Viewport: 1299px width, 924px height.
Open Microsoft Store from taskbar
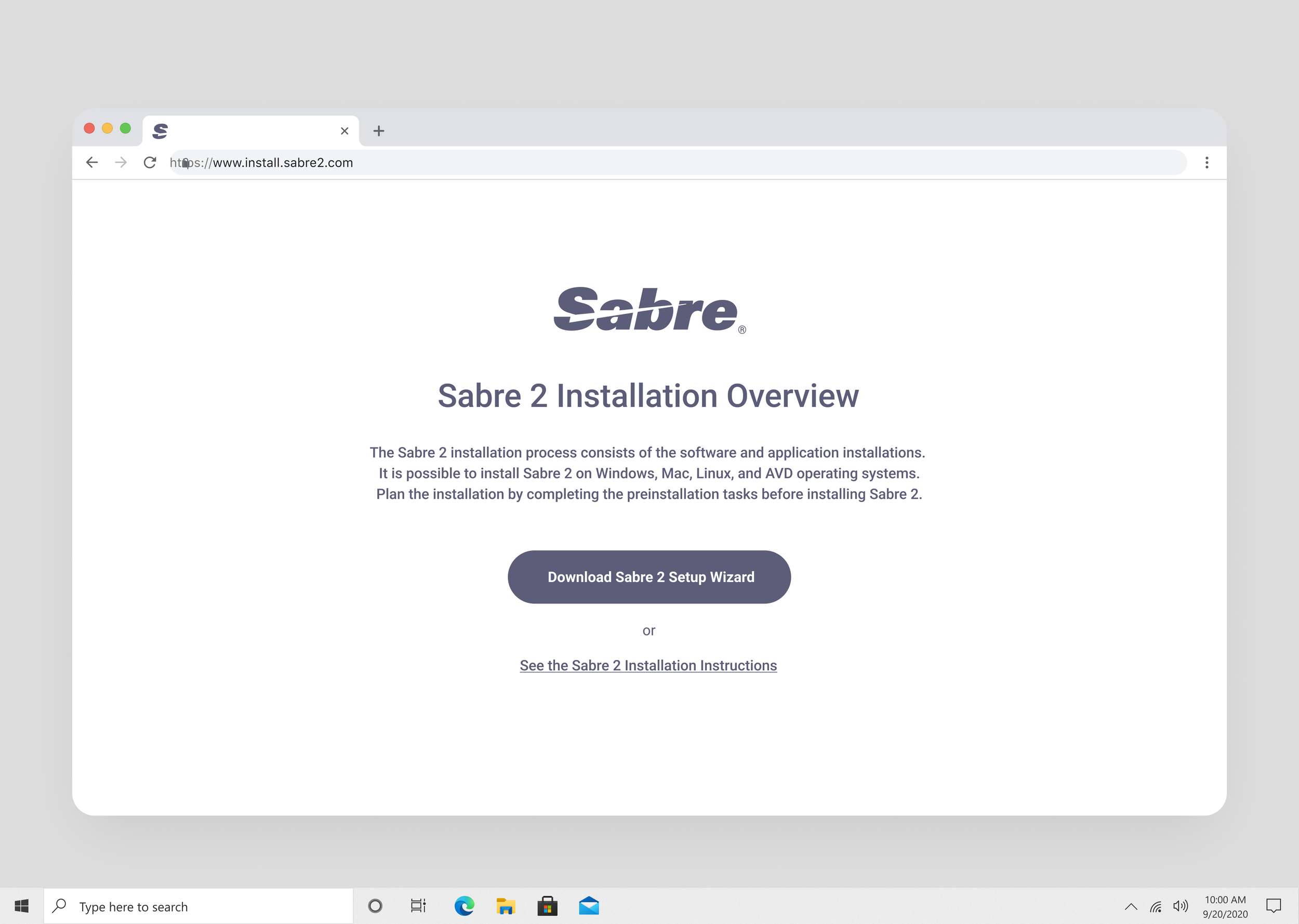[x=547, y=906]
